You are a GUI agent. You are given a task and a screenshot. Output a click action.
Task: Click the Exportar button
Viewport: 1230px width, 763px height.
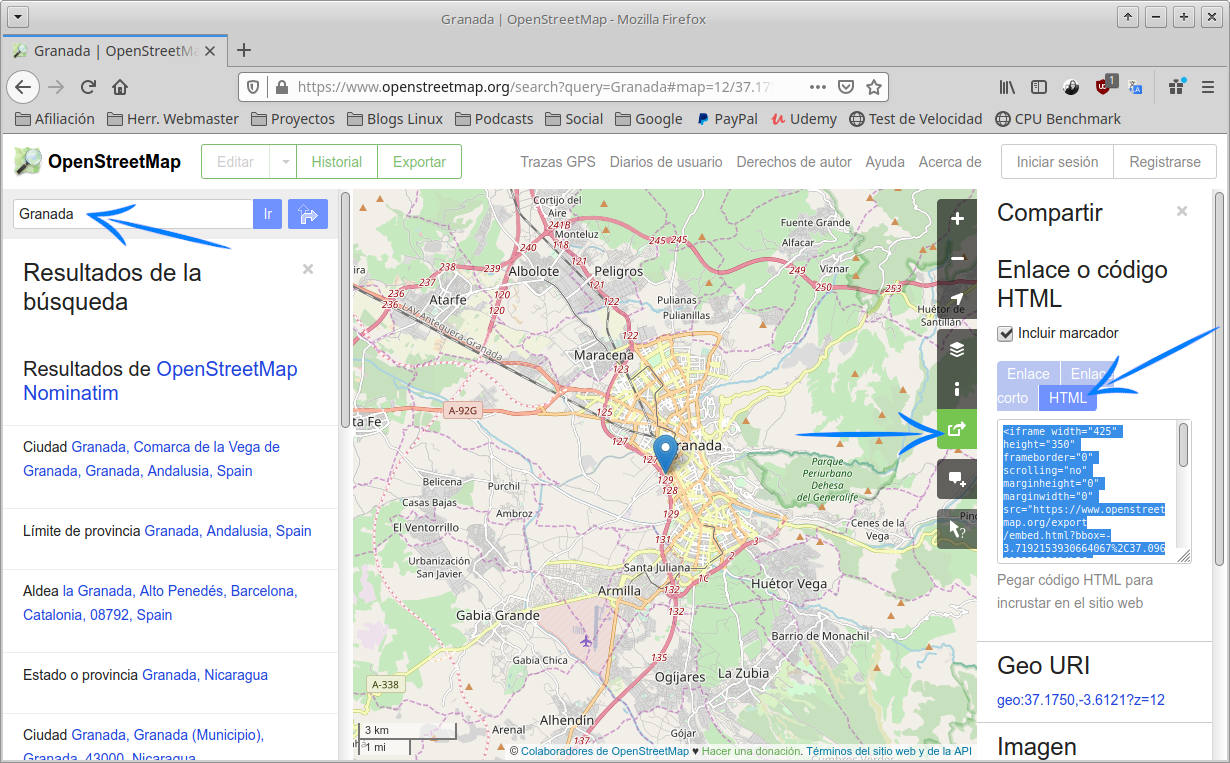(x=419, y=162)
